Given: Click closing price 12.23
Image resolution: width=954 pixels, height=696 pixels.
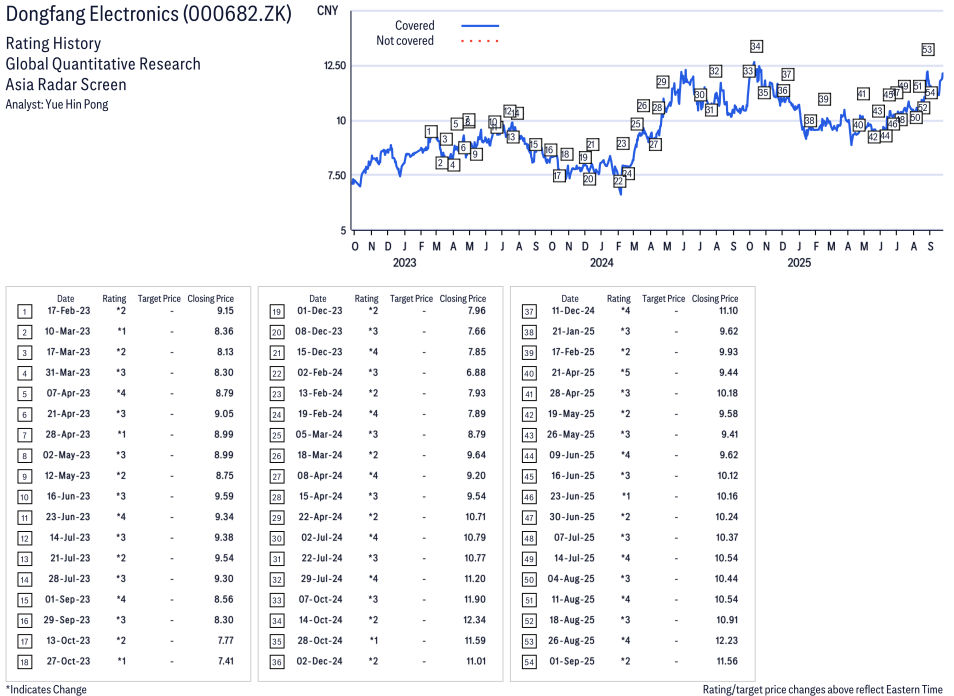Looking at the screenshot, I should click(726, 641).
